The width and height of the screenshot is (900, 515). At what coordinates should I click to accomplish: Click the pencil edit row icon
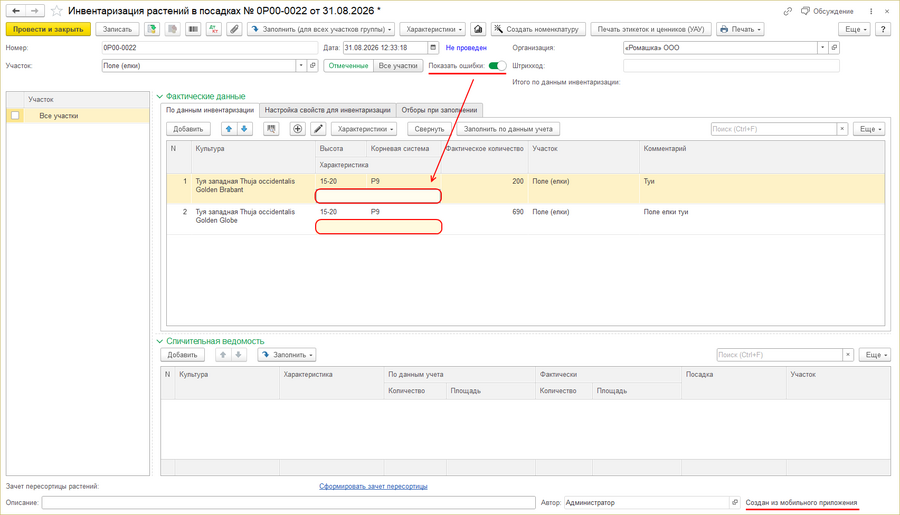click(318, 129)
